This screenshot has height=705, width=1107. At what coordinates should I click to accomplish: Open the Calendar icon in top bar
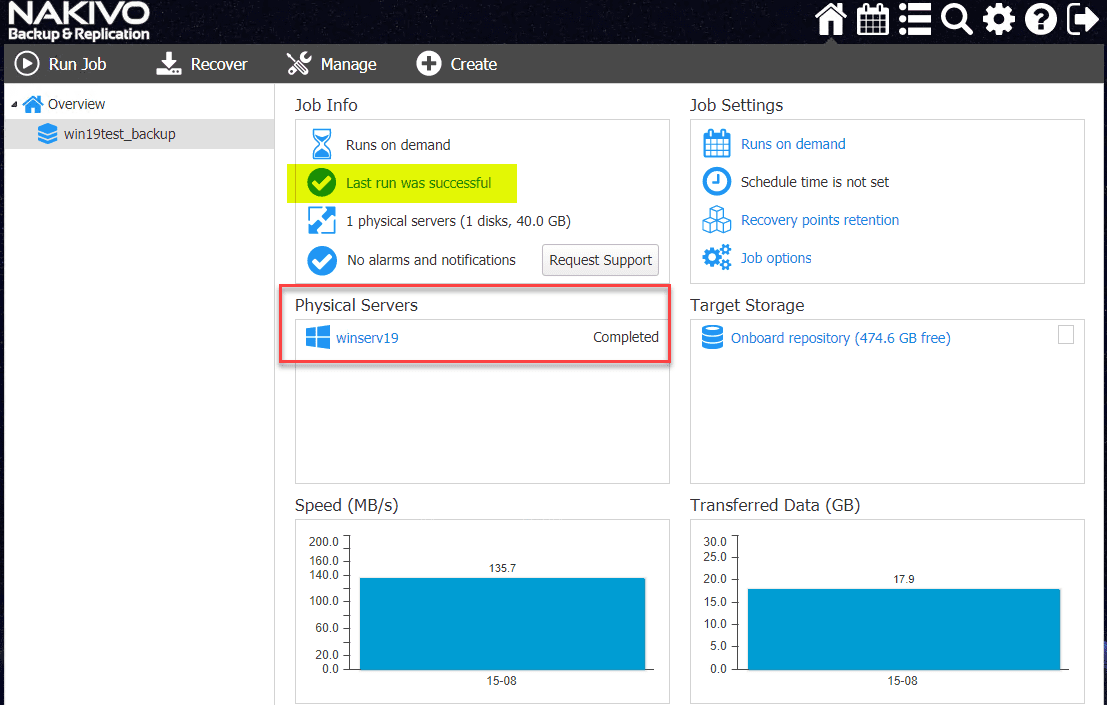(x=872, y=19)
